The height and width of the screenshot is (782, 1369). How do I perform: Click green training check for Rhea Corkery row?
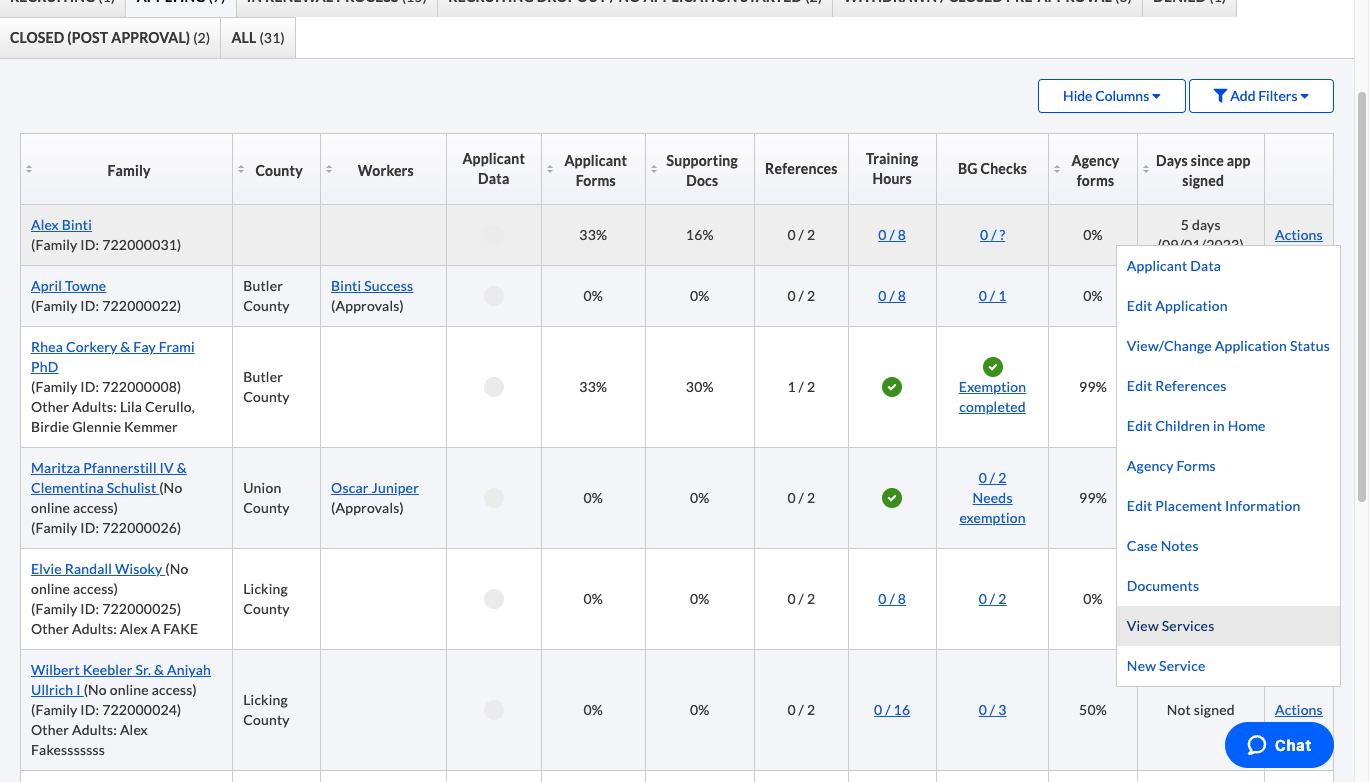[892, 387]
